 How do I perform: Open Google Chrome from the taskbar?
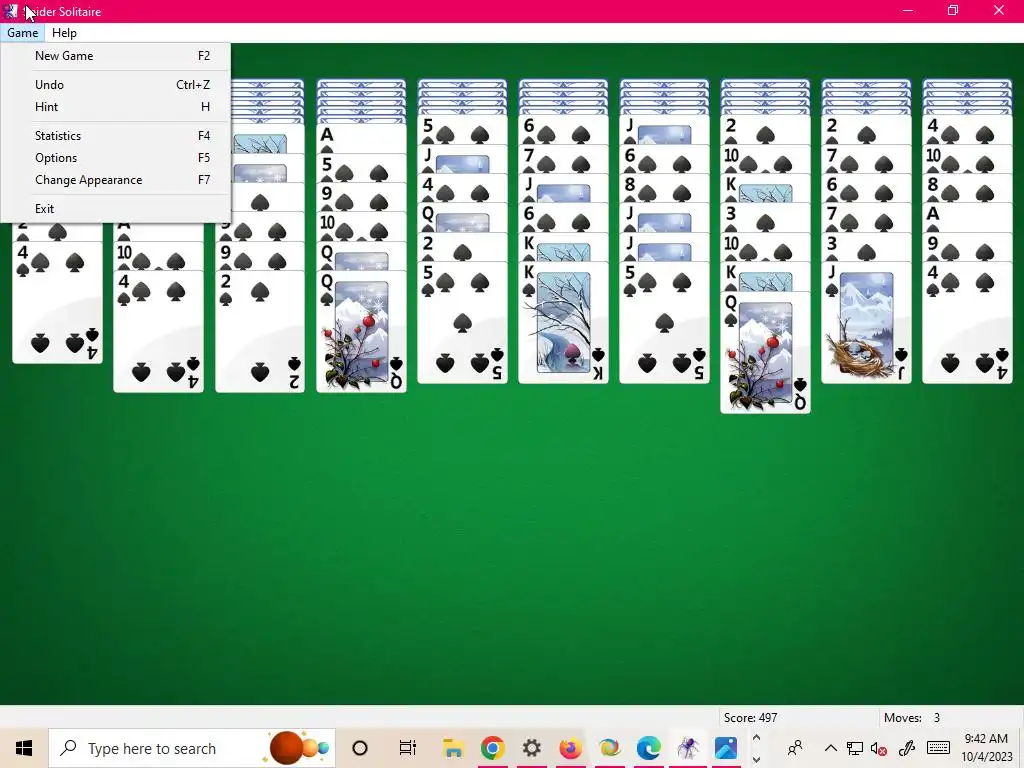[492, 748]
